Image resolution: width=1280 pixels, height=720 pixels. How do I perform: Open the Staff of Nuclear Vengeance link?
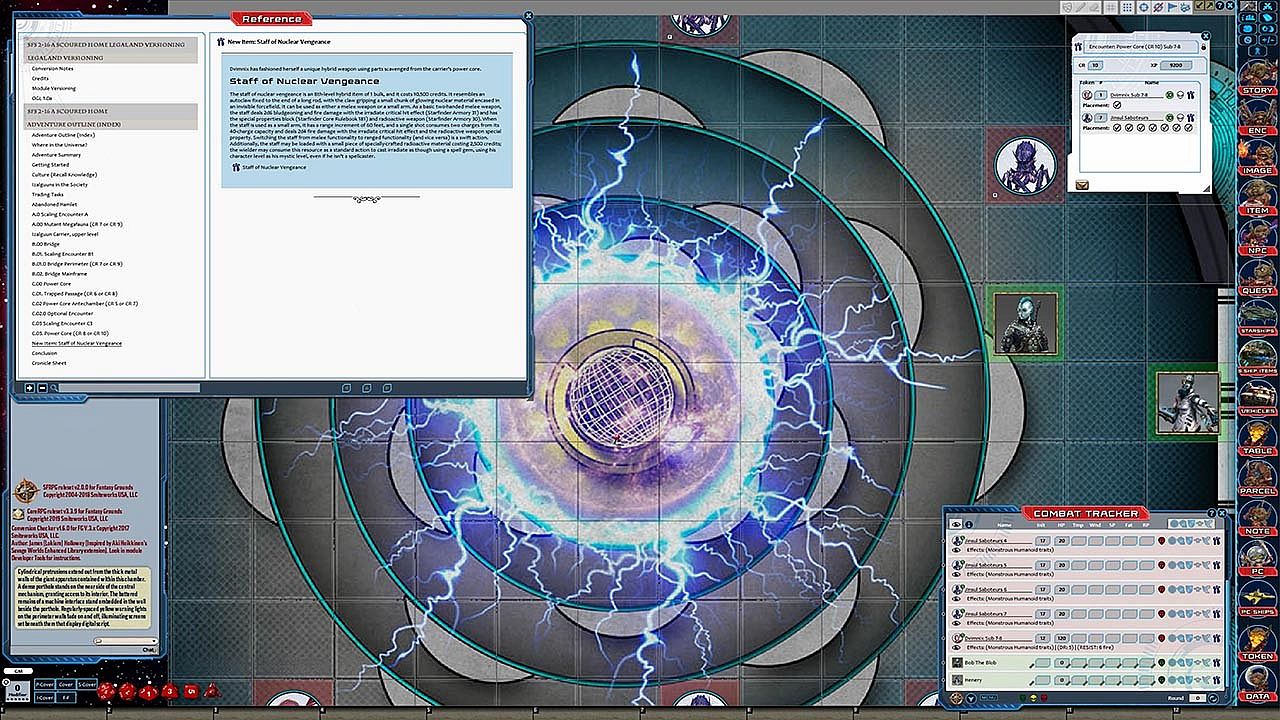coord(273,167)
